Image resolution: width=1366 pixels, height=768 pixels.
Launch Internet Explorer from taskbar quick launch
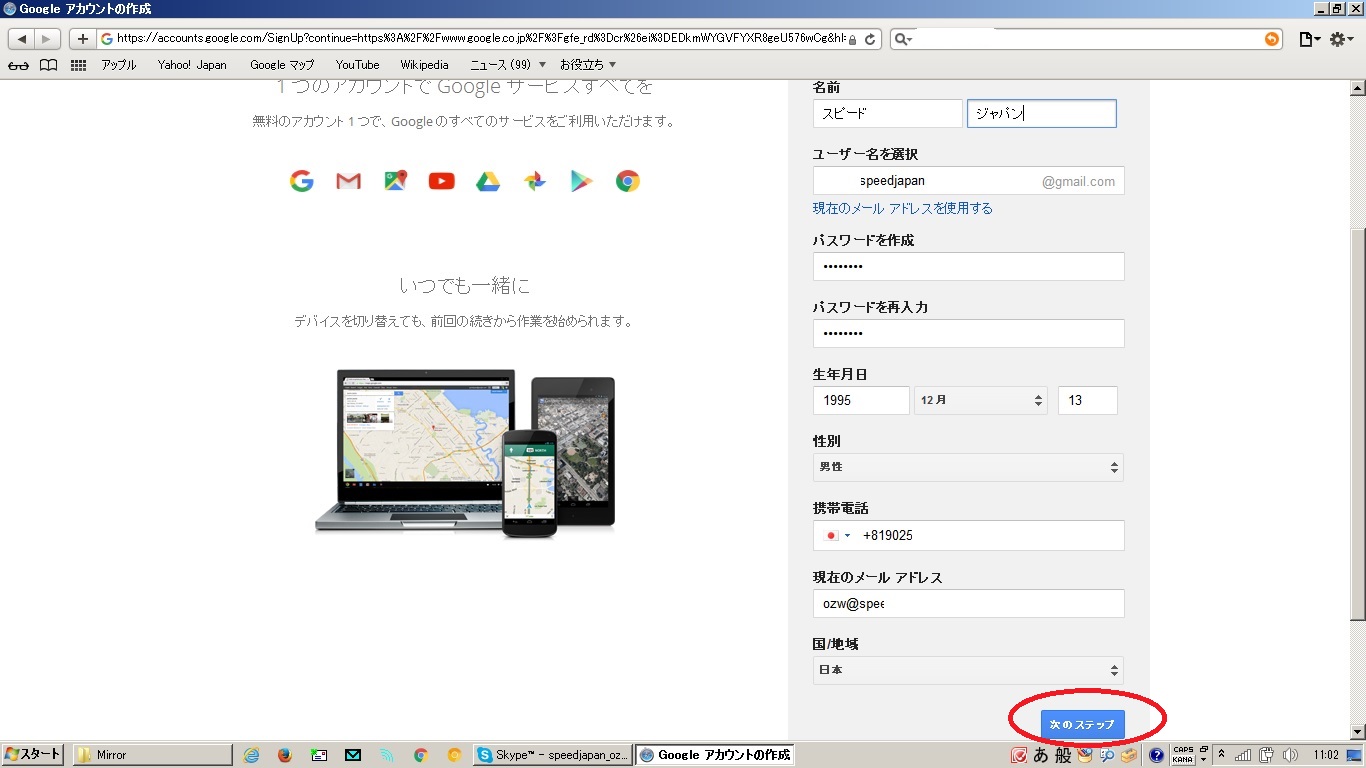coord(251,755)
